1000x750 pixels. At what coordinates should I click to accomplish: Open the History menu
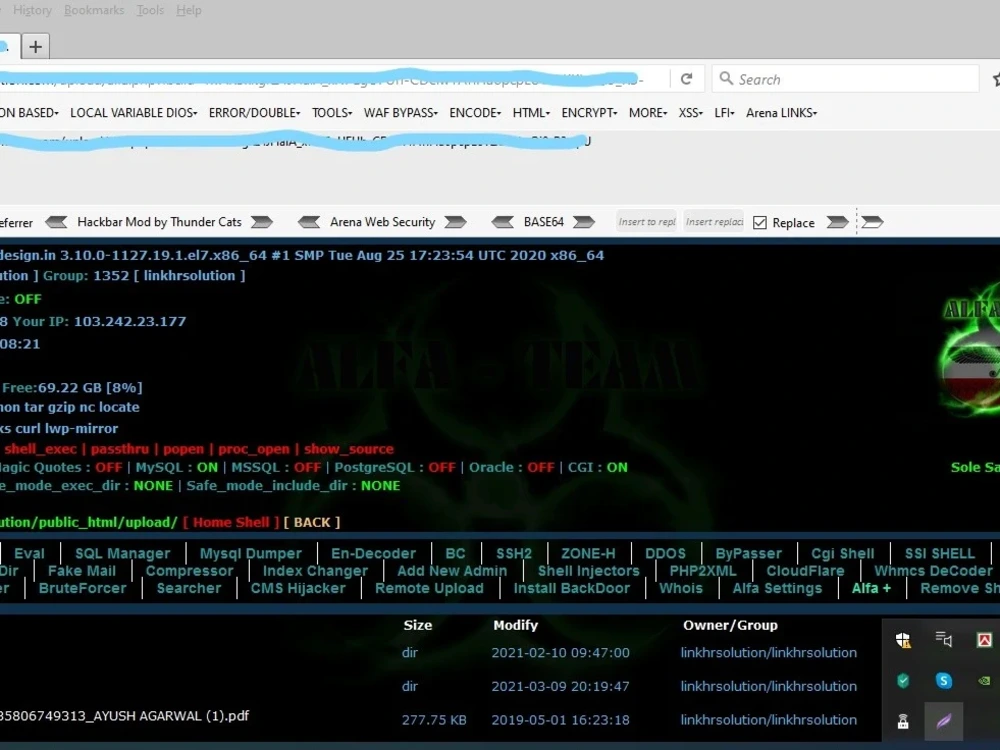tap(32, 10)
